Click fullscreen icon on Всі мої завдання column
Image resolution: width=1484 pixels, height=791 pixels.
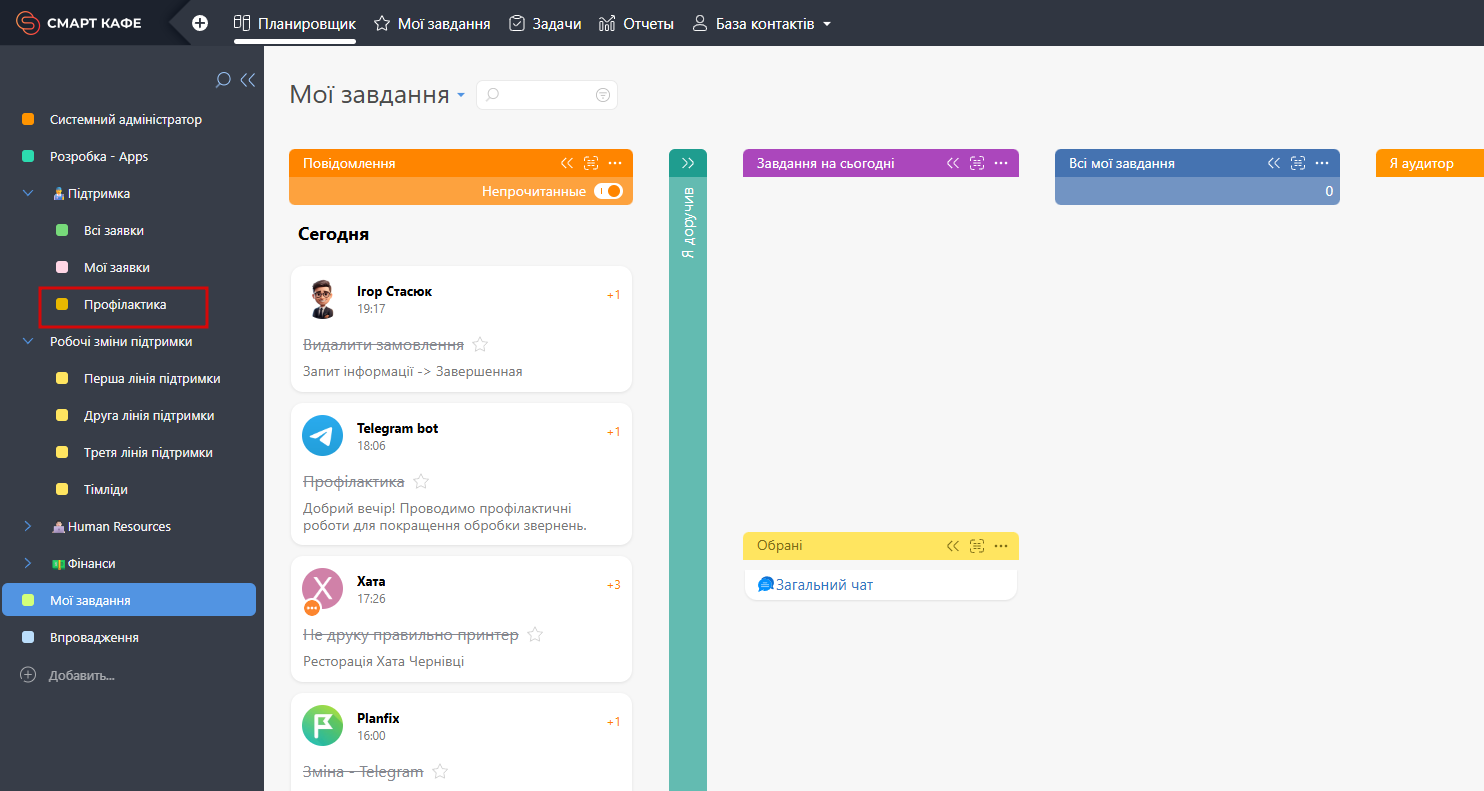point(1298,163)
